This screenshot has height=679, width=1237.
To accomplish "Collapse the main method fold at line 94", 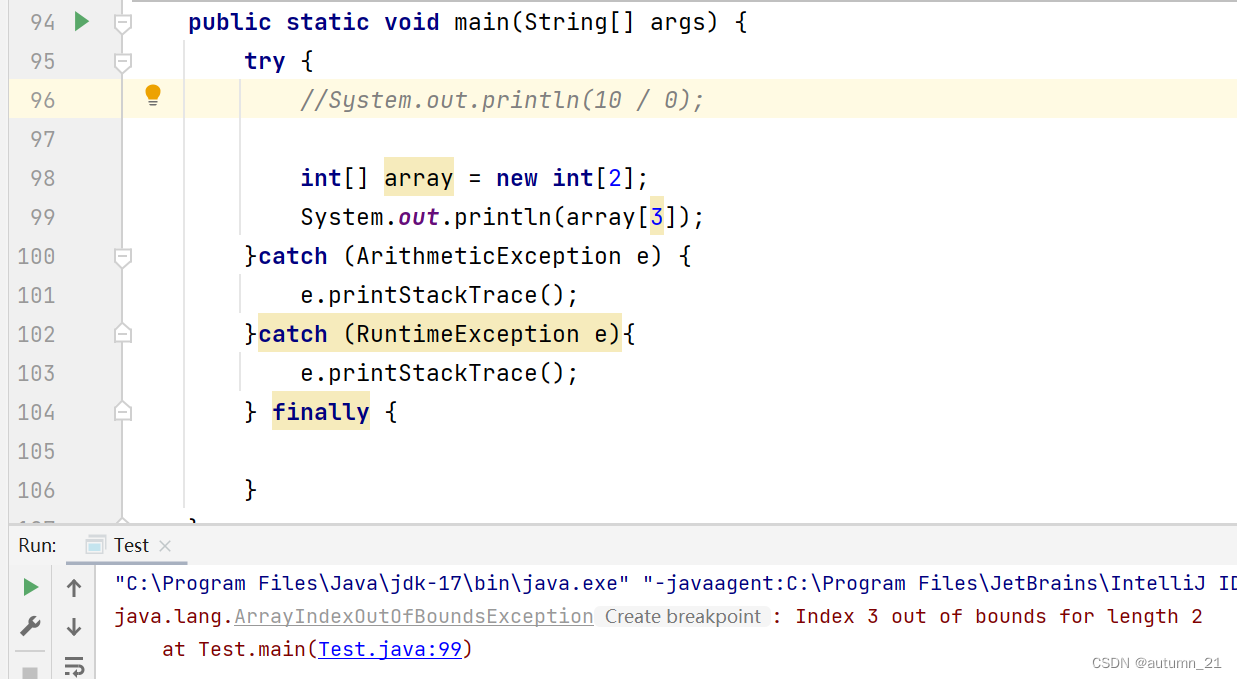I will [123, 22].
